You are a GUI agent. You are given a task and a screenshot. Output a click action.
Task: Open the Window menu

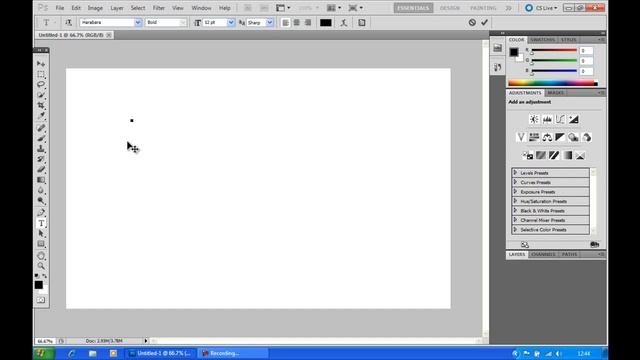pos(201,8)
